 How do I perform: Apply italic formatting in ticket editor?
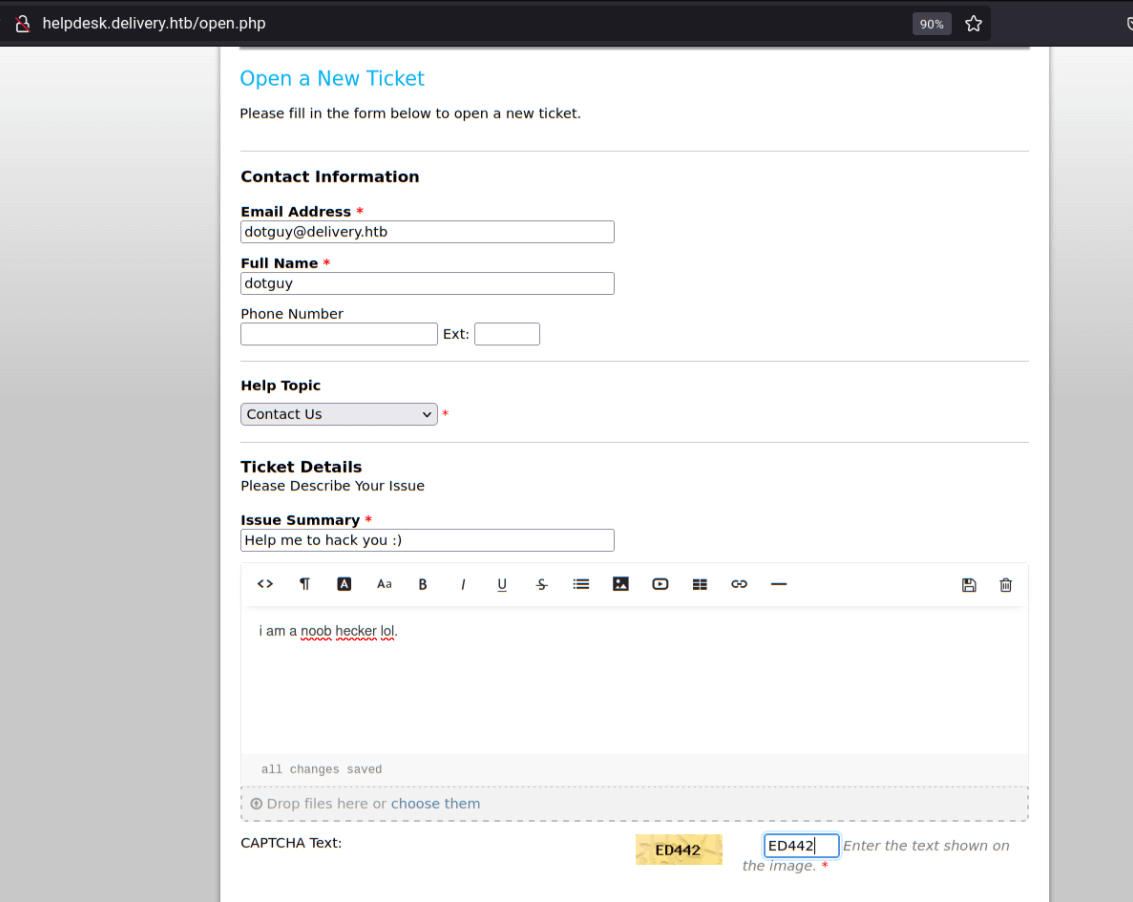pos(462,584)
